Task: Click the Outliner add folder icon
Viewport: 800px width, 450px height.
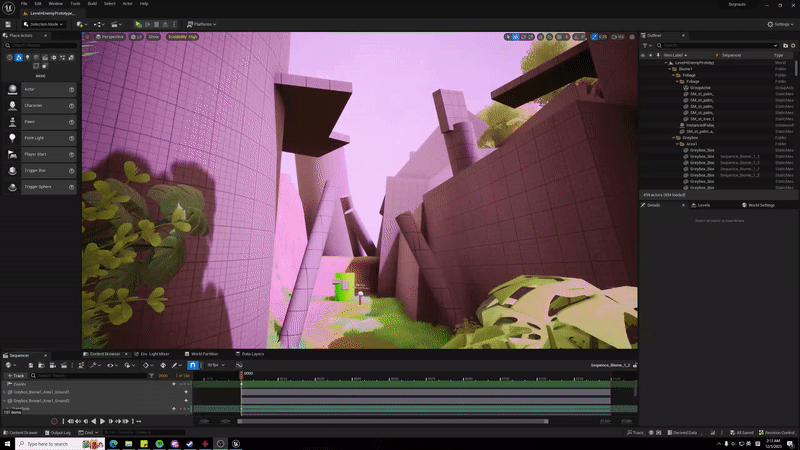Action: click(x=785, y=45)
